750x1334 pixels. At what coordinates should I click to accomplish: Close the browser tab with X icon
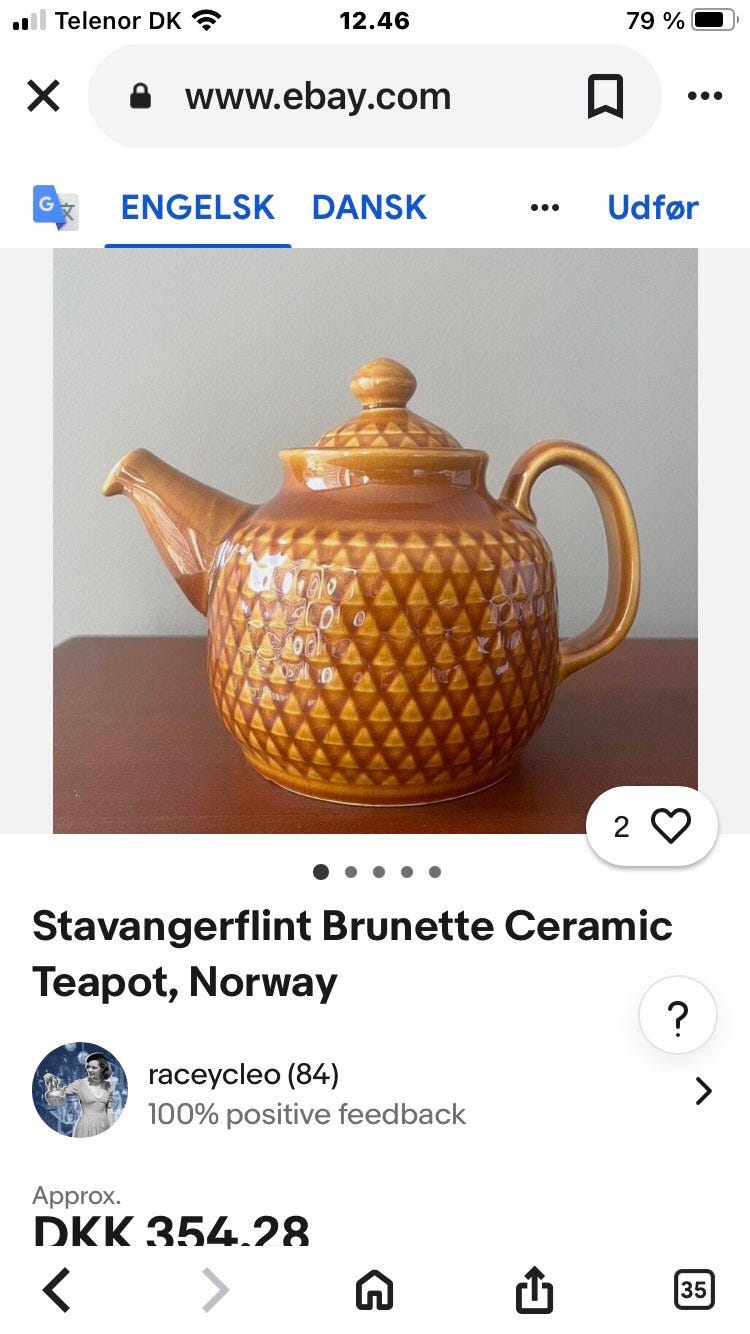tap(43, 97)
